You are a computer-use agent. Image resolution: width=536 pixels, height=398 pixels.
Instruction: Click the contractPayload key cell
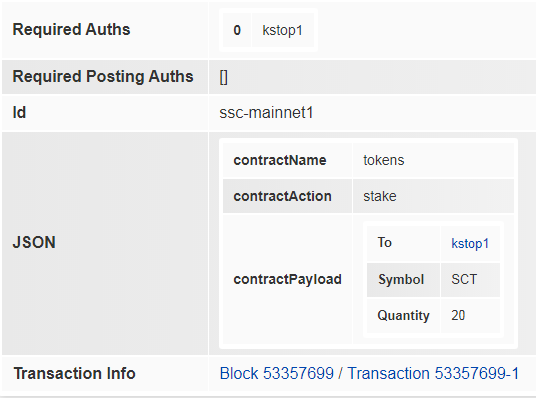tap(287, 279)
